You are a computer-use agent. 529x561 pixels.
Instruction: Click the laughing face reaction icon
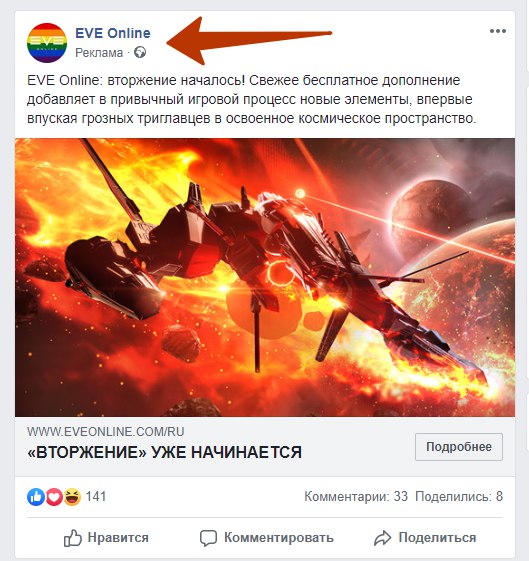(72, 497)
